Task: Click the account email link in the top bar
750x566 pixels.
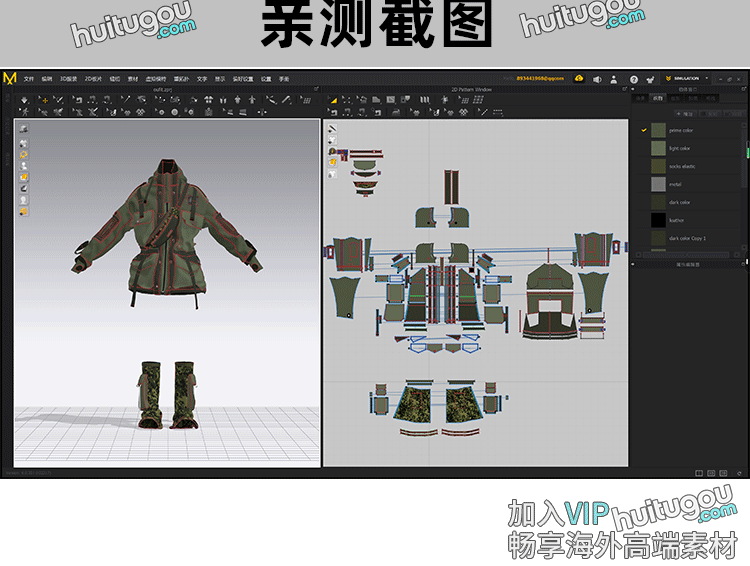Action: pyautogui.click(x=540, y=78)
